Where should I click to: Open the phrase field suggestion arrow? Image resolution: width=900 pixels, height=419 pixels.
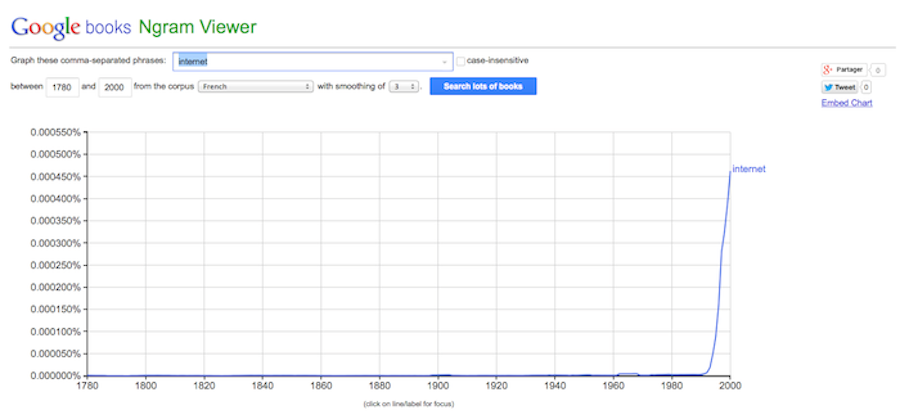pos(444,62)
